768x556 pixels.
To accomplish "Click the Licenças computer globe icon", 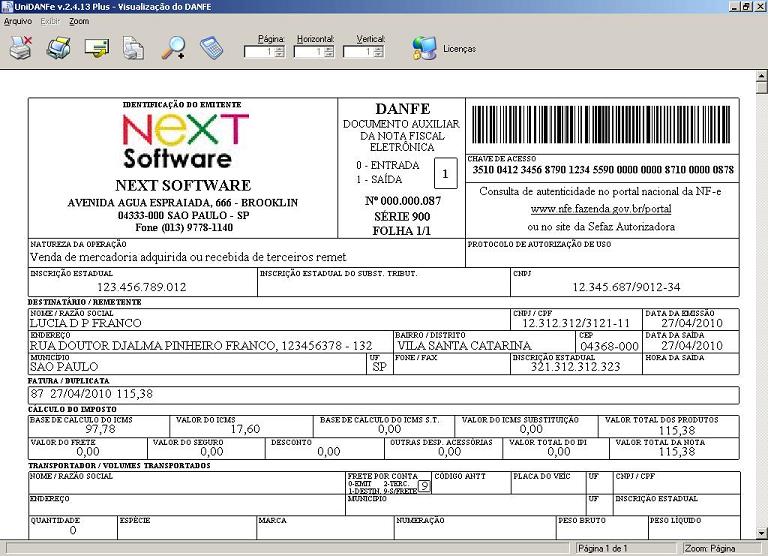I will pyautogui.click(x=424, y=48).
